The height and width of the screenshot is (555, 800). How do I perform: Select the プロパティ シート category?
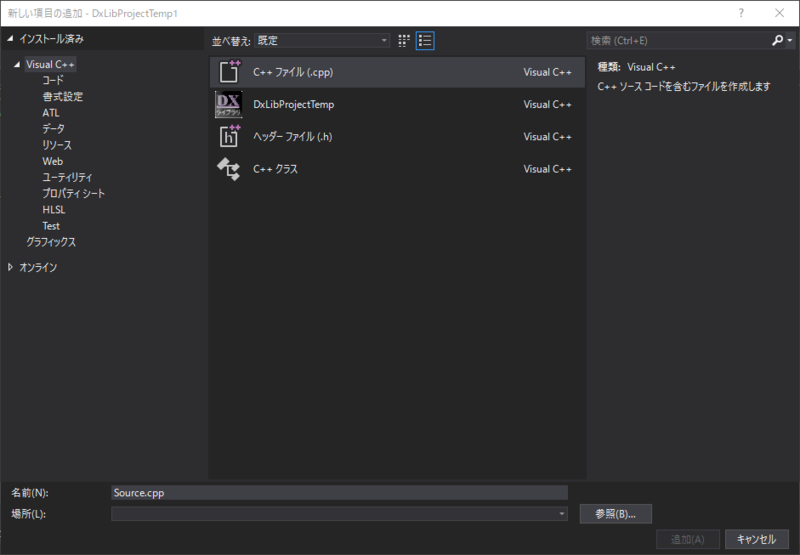(73, 194)
